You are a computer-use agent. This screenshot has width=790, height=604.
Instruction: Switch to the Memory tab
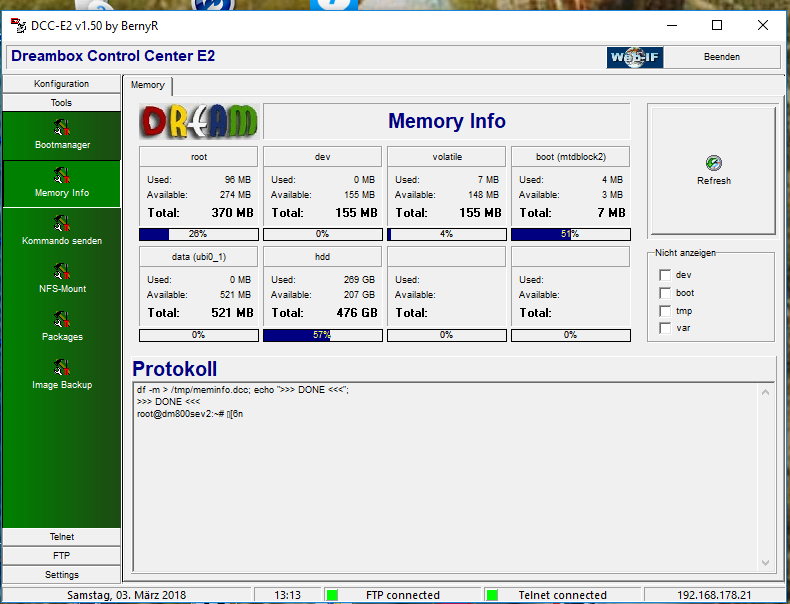point(148,85)
